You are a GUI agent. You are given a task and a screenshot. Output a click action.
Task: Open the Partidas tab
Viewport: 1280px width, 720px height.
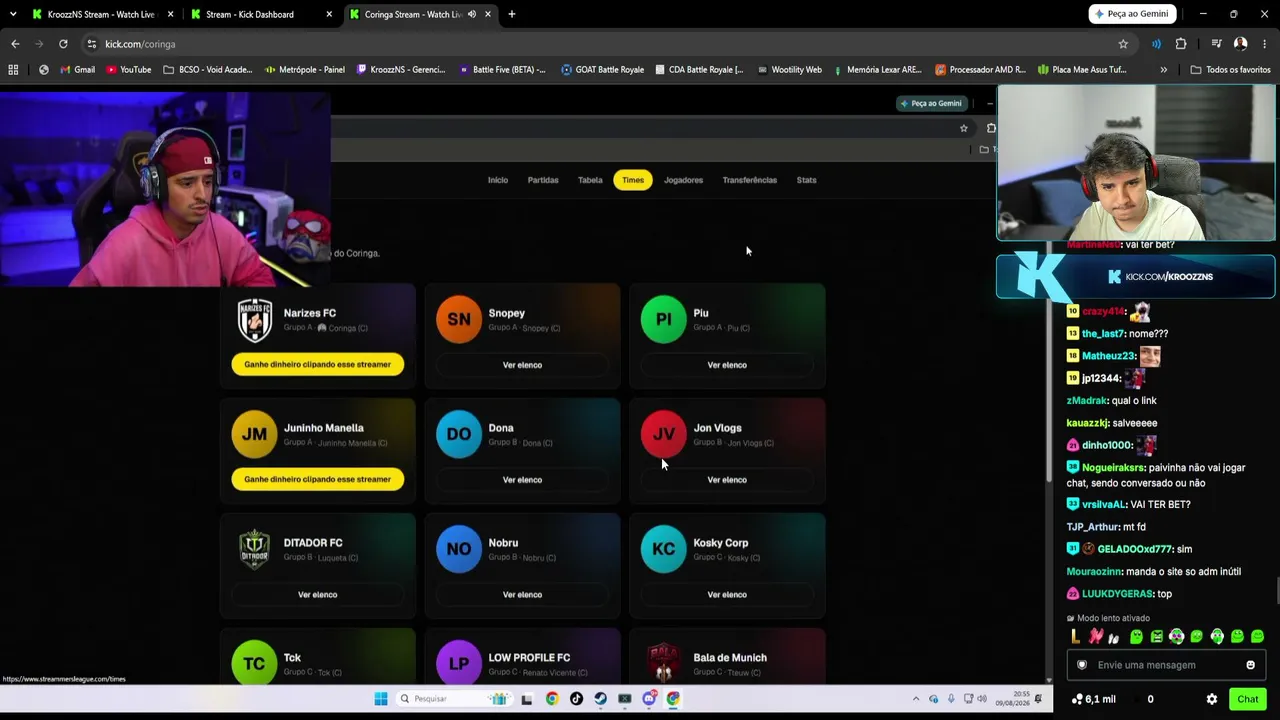(543, 180)
